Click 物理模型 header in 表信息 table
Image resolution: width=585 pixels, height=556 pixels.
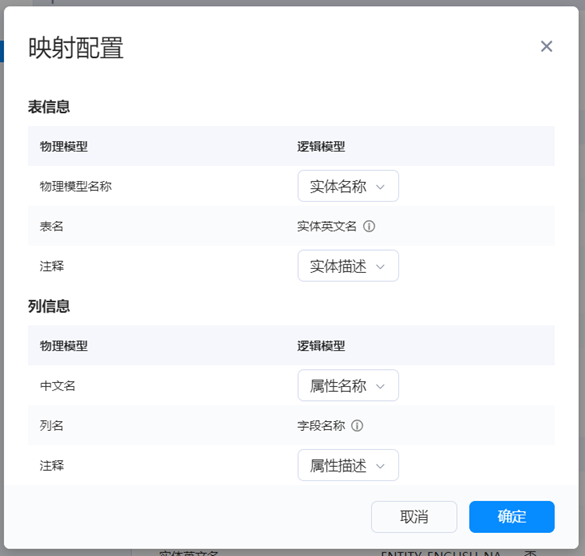click(64, 146)
